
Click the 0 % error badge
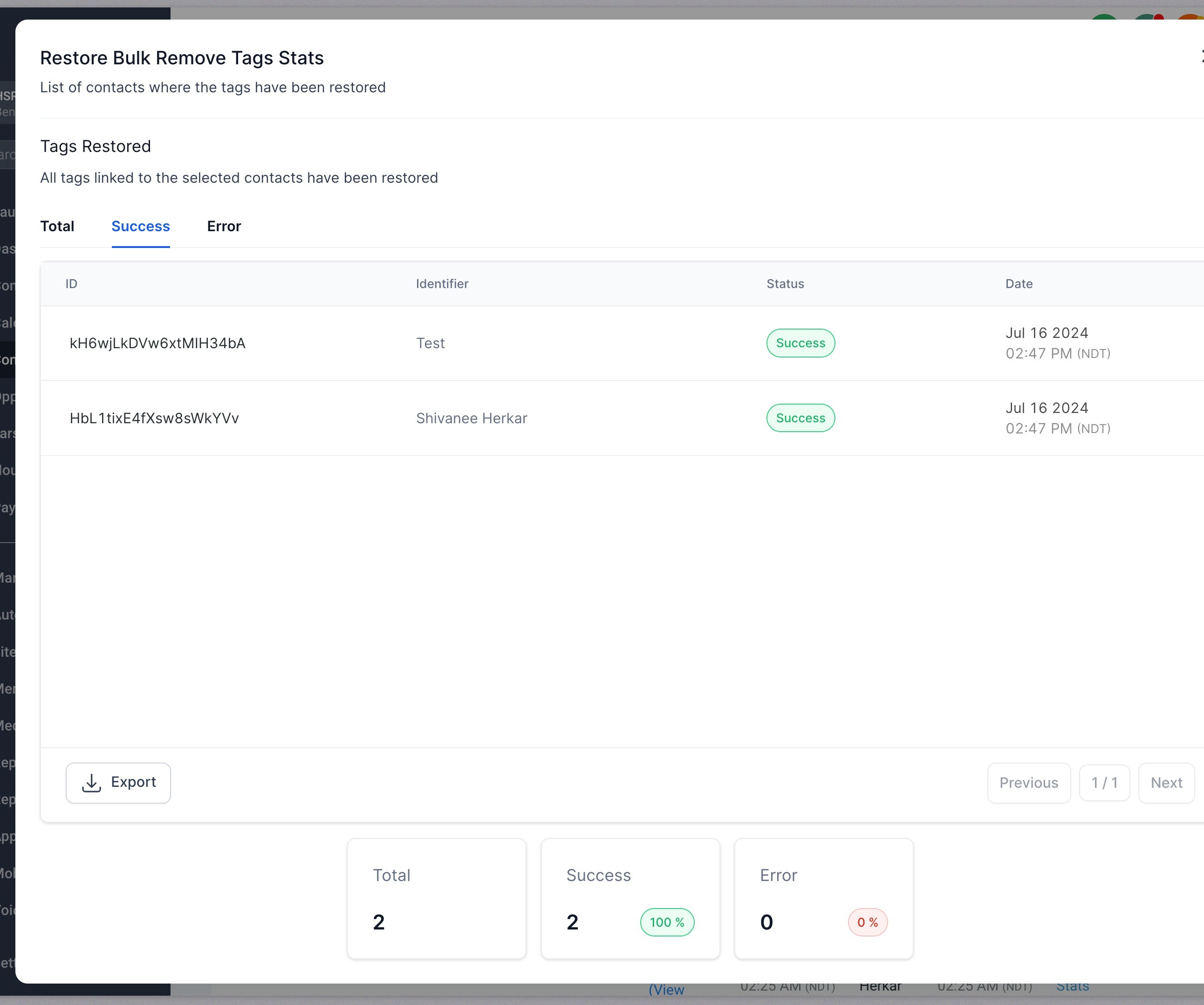868,922
